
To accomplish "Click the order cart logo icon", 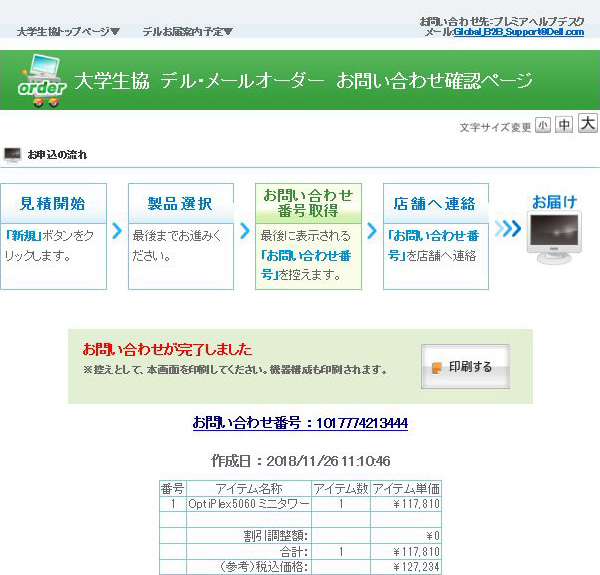I will tap(42, 81).
